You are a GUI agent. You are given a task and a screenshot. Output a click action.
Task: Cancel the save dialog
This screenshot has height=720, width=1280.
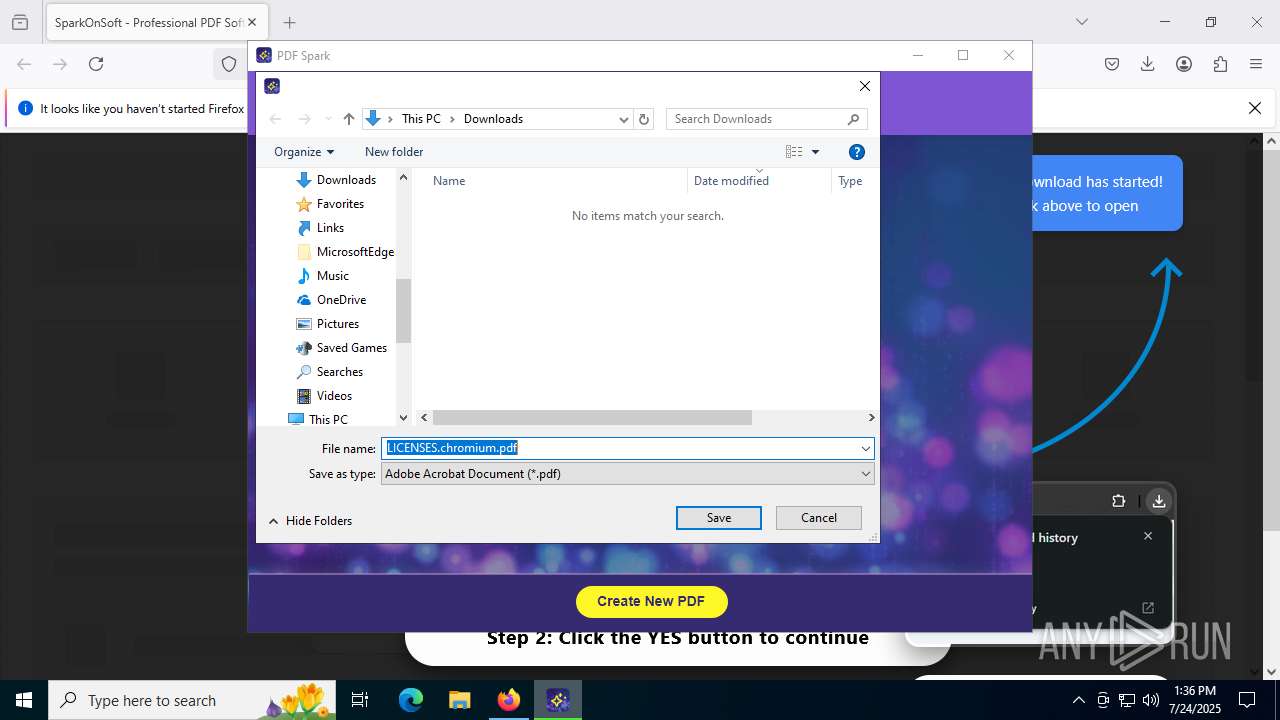point(818,518)
